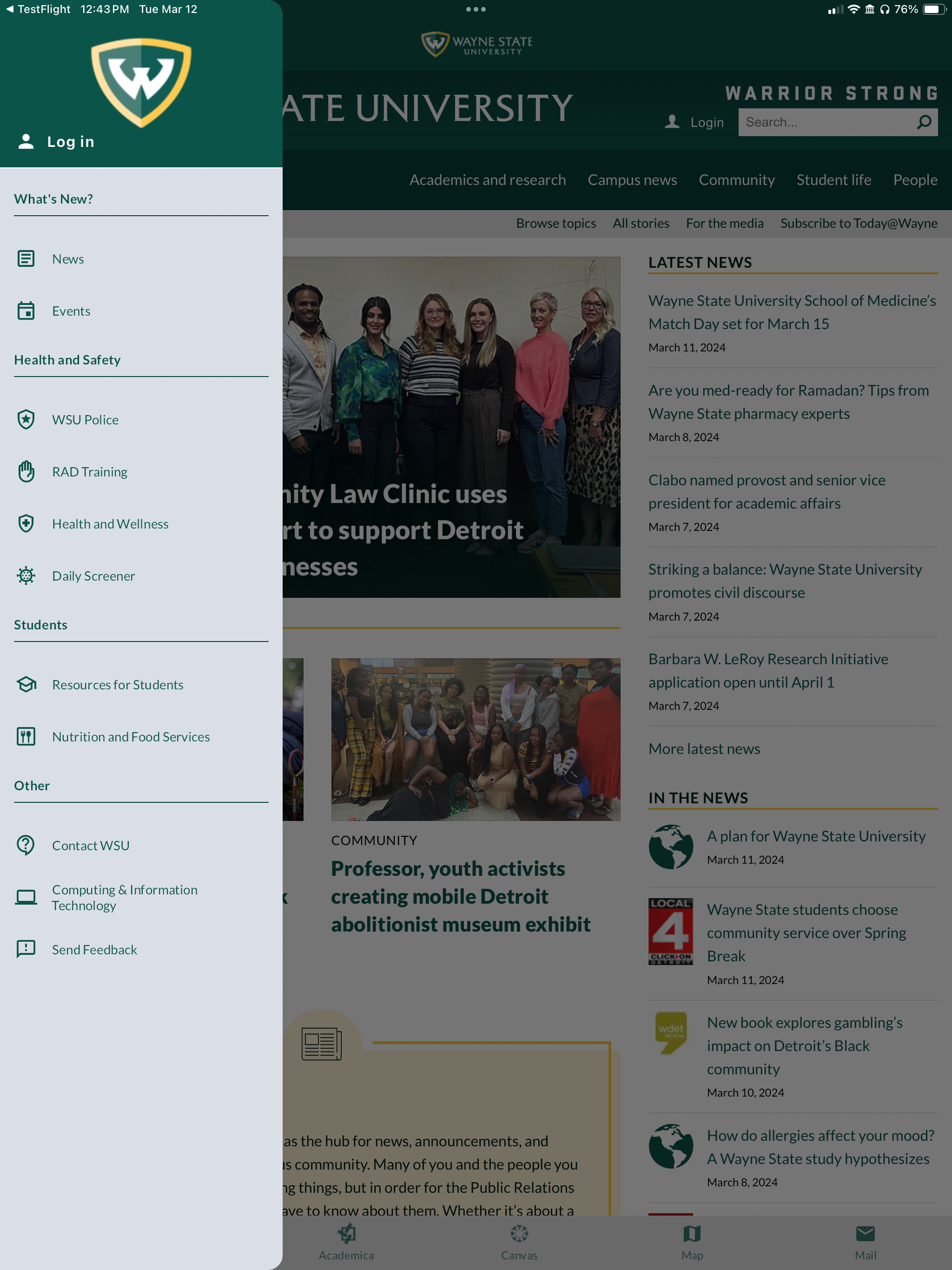
Task: Tap the Computing & Information Technology laptop icon
Action: pos(26,897)
